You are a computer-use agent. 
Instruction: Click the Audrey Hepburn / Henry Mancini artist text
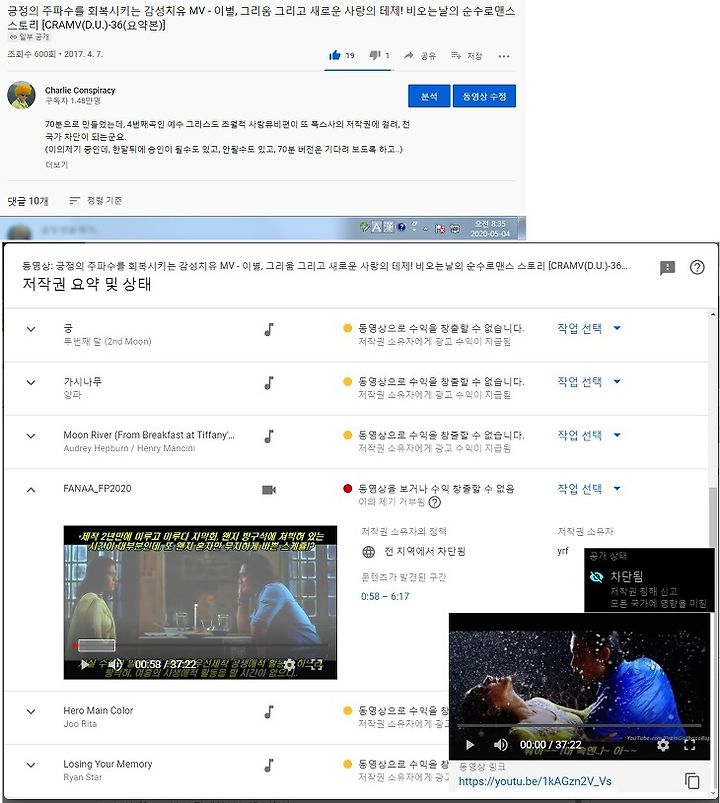pos(129,448)
